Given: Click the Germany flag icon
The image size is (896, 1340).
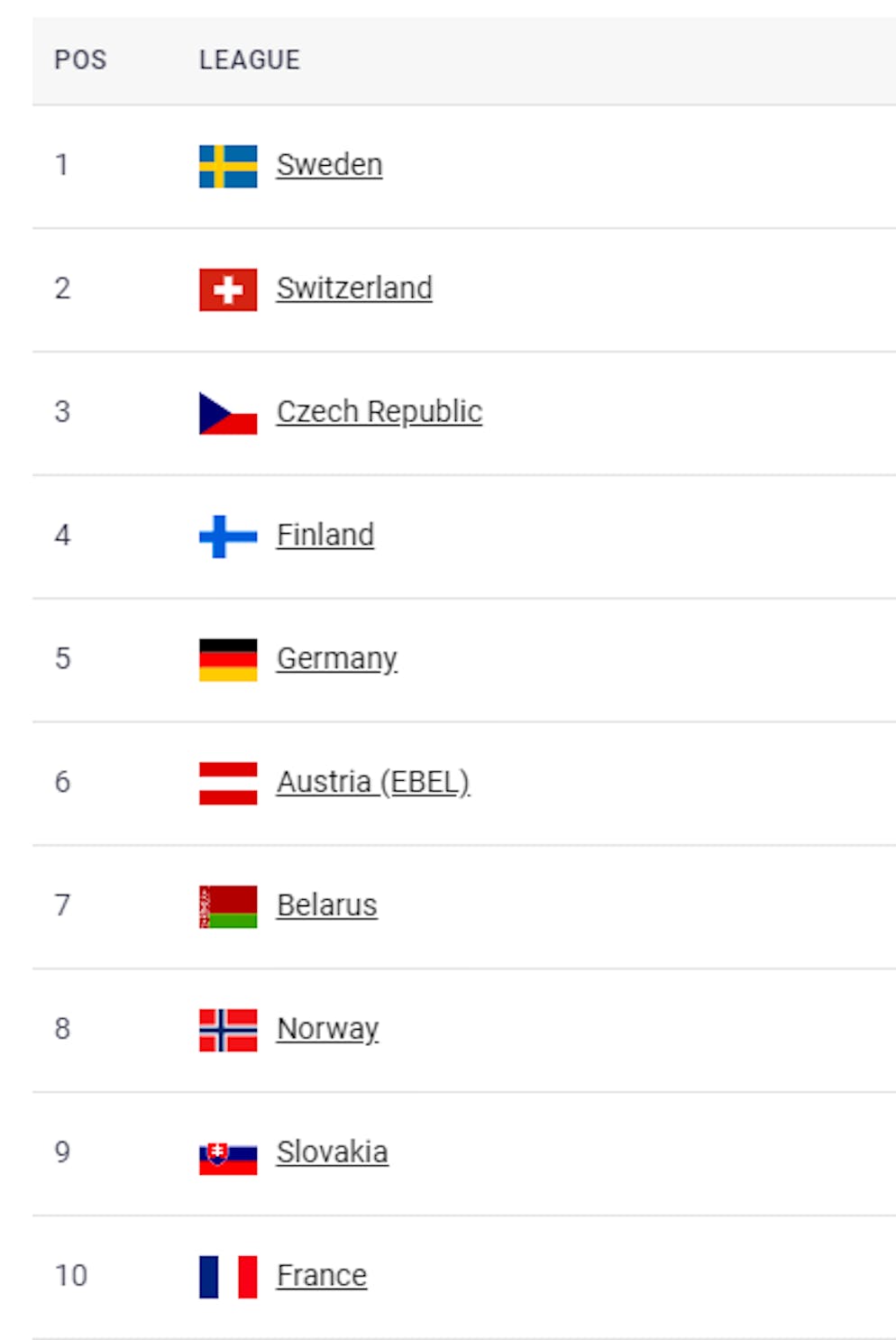Looking at the screenshot, I should [x=228, y=660].
